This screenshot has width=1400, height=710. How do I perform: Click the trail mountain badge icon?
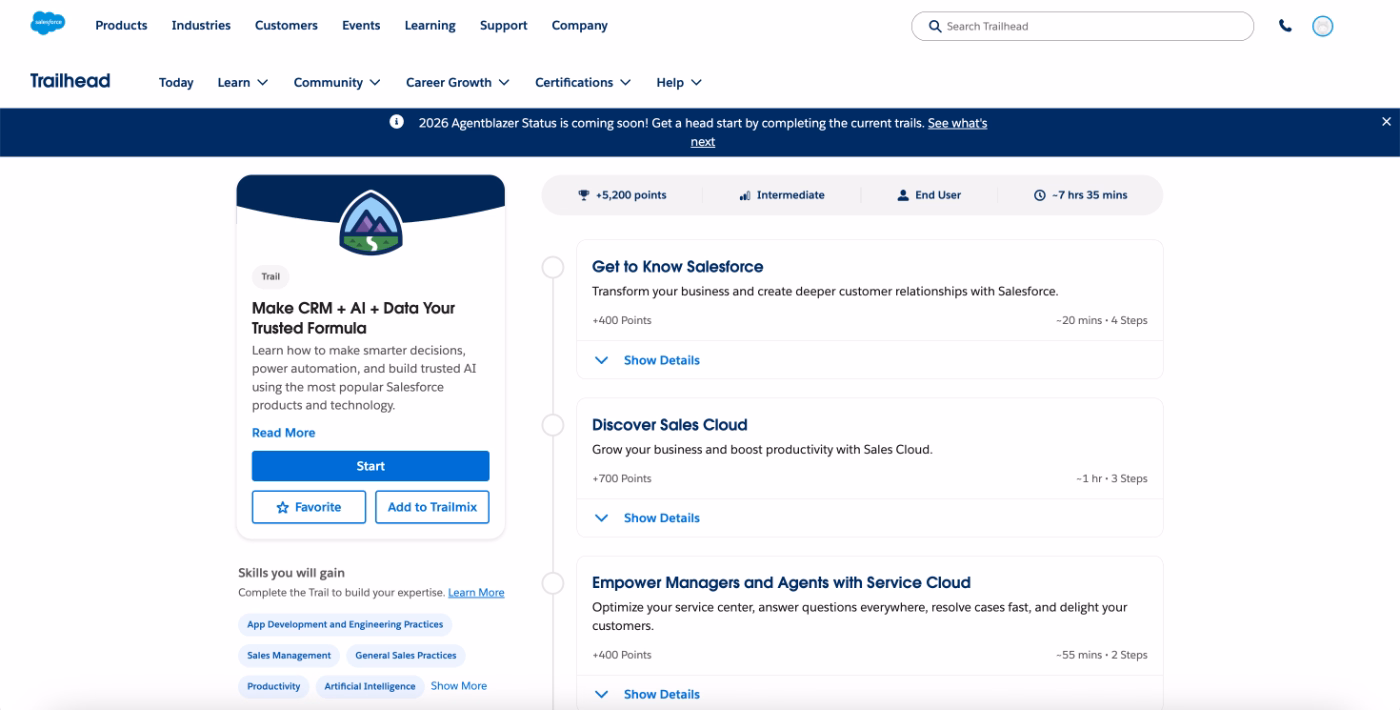click(x=370, y=224)
